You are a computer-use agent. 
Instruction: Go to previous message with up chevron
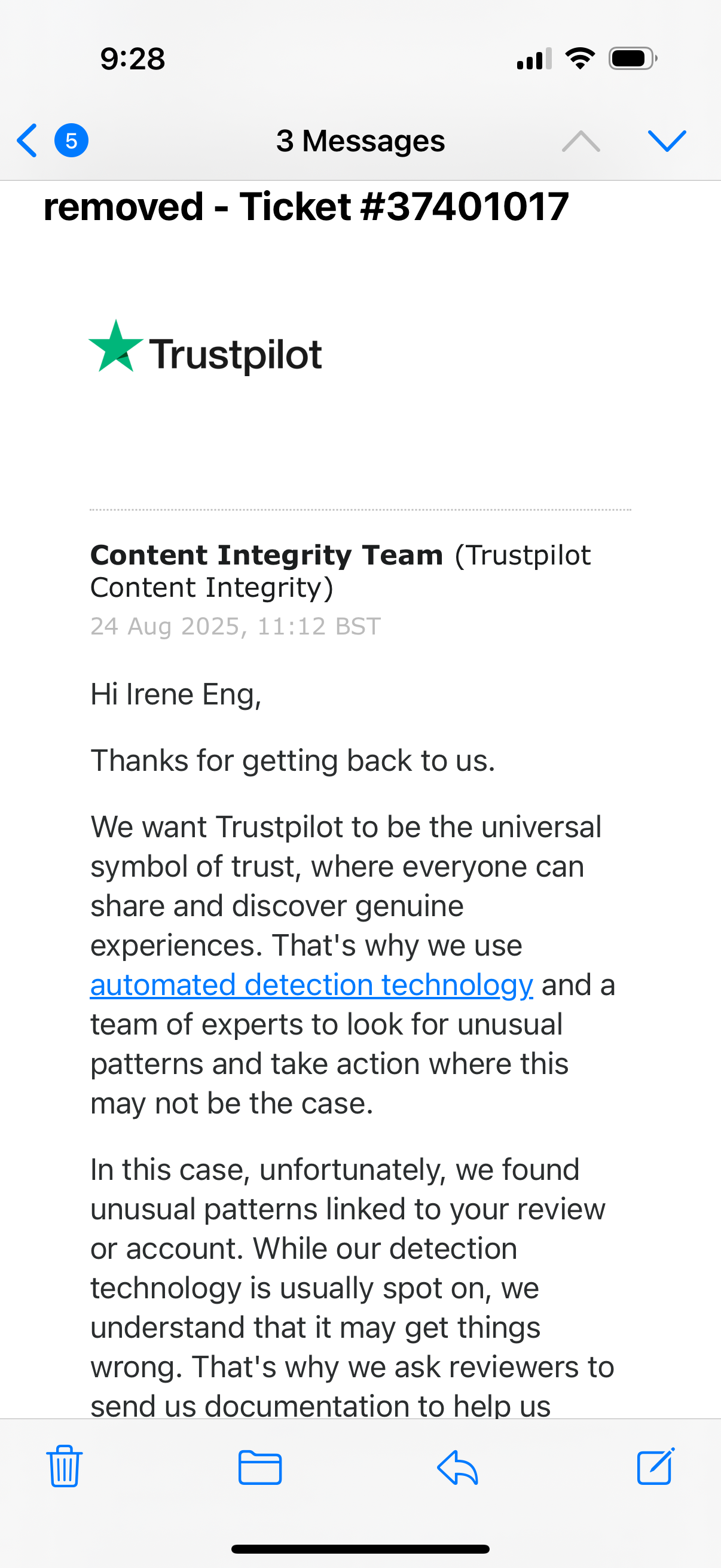coord(581,141)
